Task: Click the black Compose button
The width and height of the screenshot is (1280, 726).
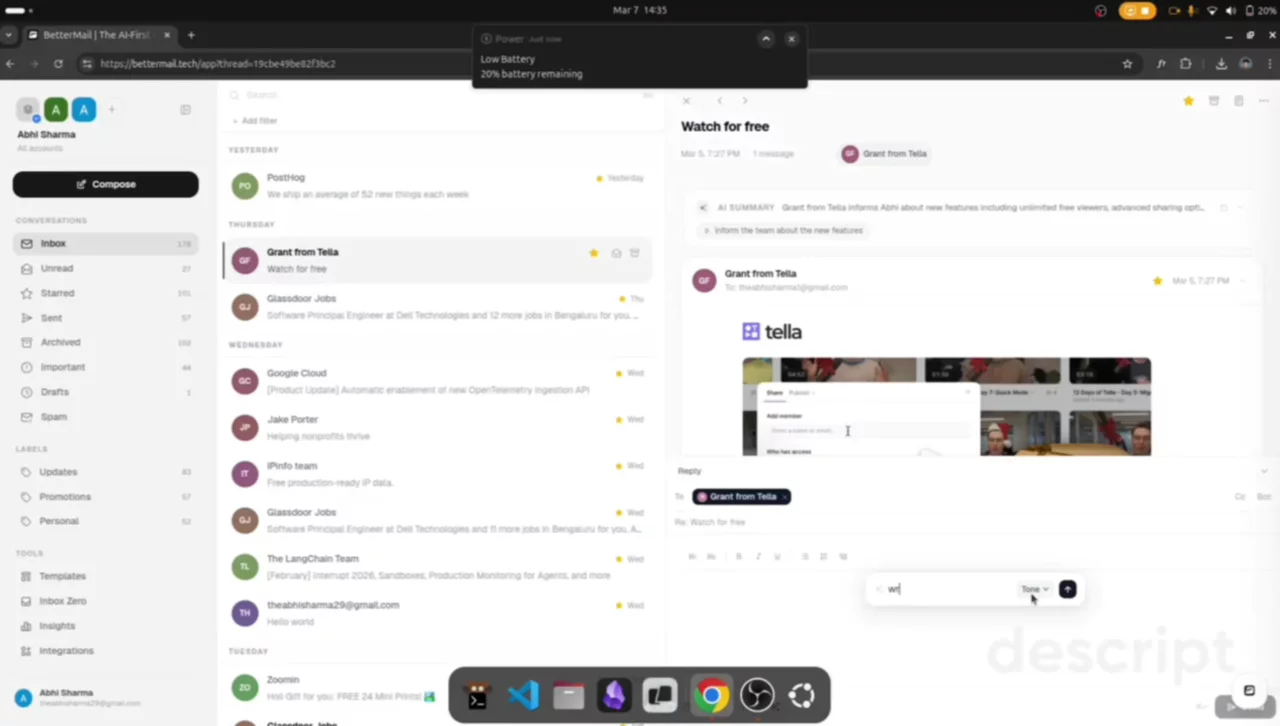Action: [105, 184]
